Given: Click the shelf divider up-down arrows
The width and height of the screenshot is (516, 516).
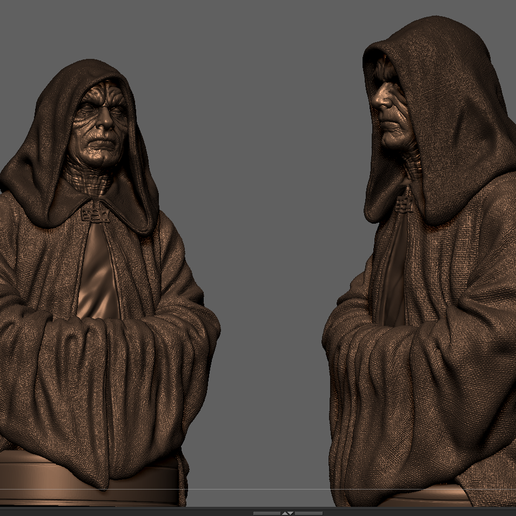Looking at the screenshot, I should (288, 513).
